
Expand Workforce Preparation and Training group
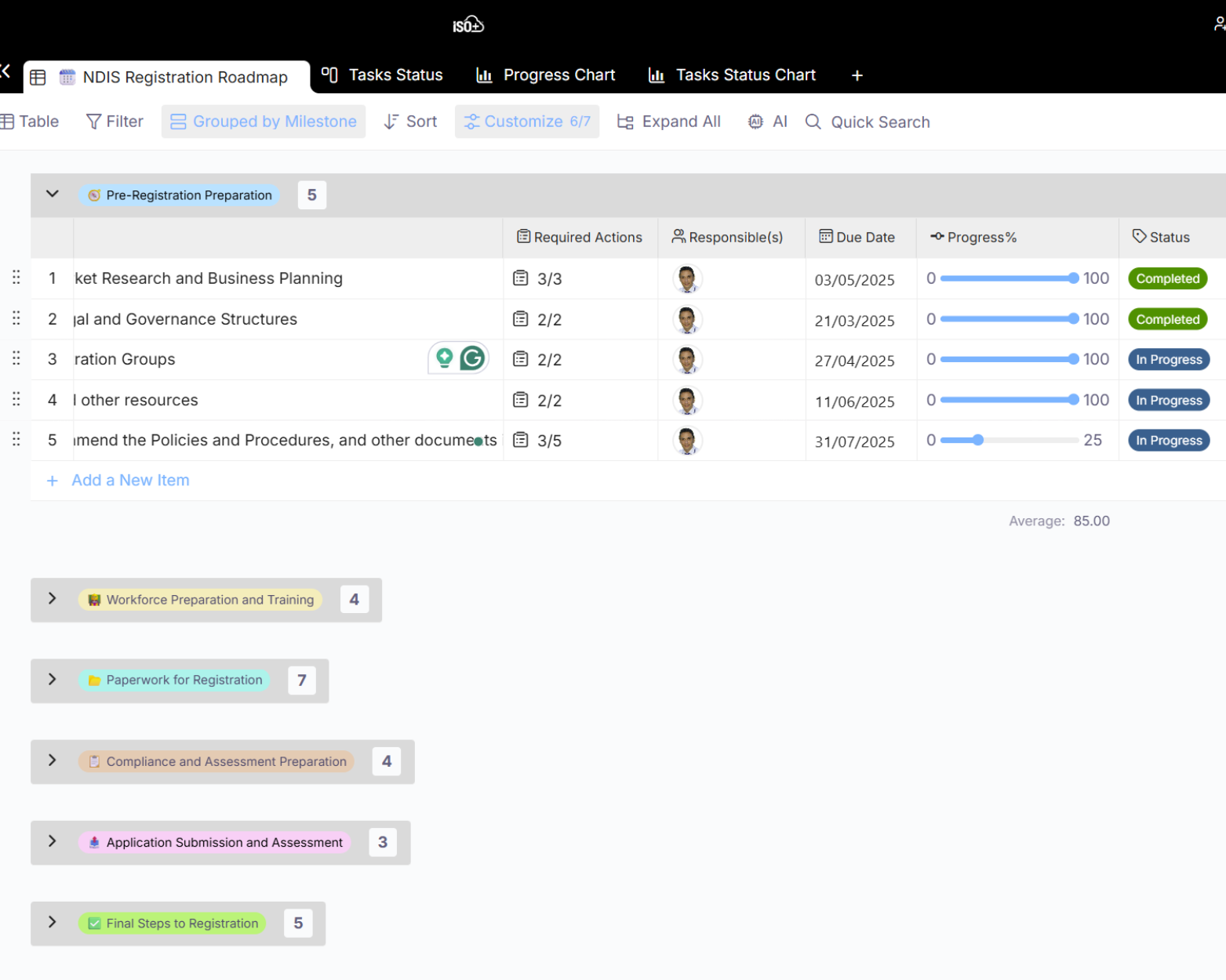53,599
